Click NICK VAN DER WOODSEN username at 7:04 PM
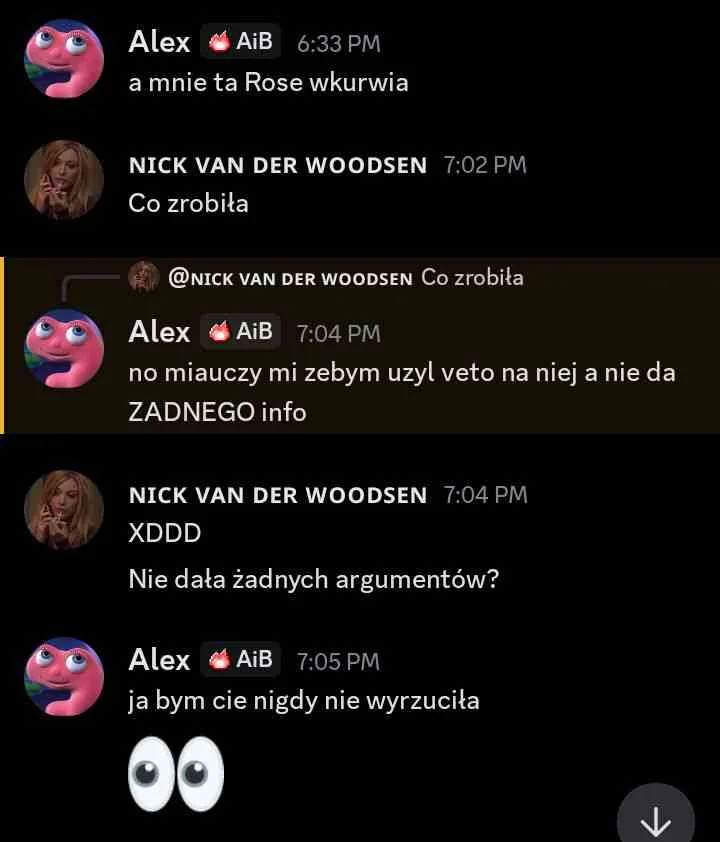Screen dimensions: 720x842 click(278, 495)
